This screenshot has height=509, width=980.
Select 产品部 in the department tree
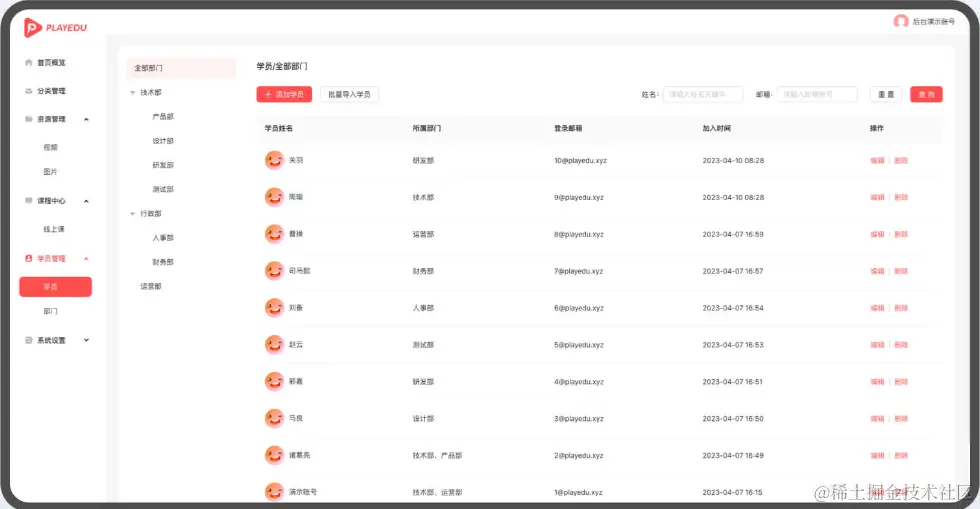(163, 116)
